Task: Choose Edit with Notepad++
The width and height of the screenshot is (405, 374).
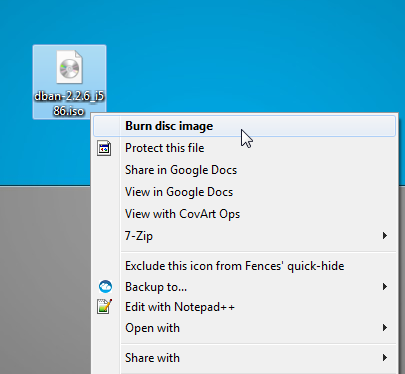Action: pyautogui.click(x=244, y=307)
